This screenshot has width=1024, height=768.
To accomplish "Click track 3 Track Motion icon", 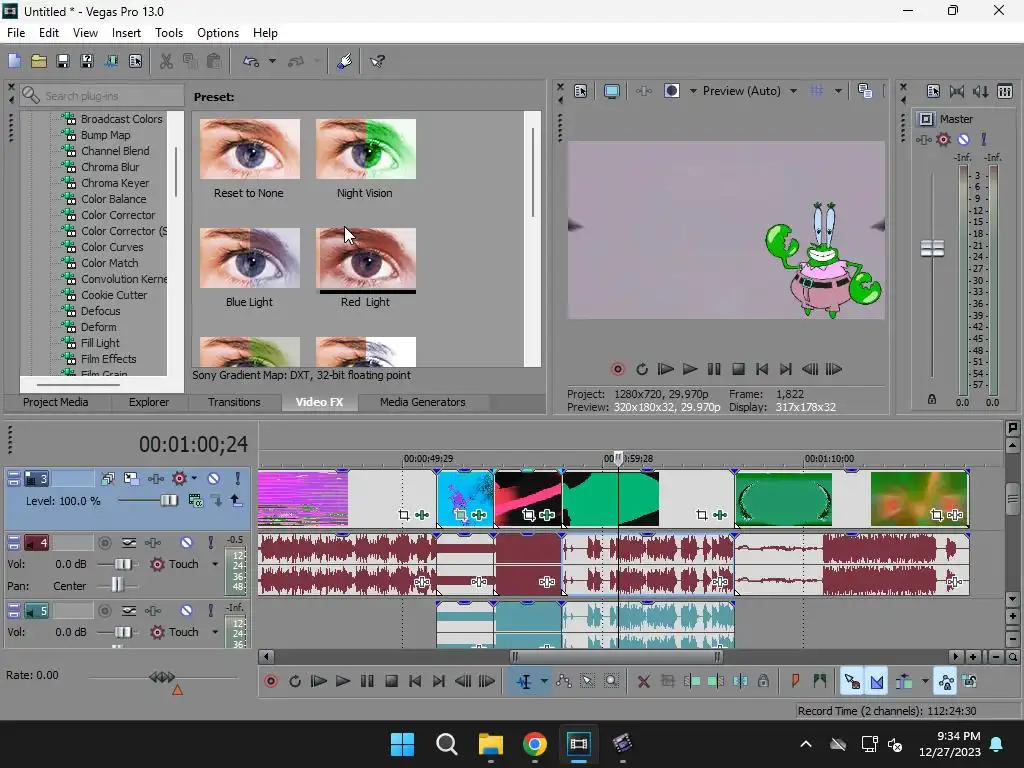I will [131, 479].
